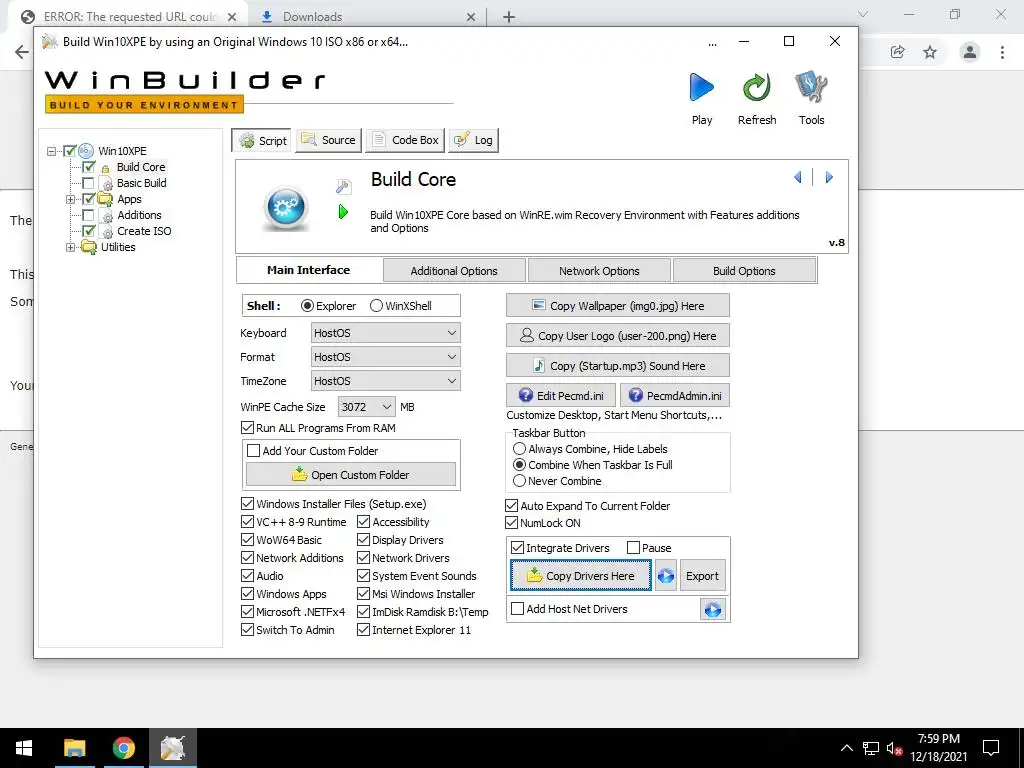Open the Format dropdown
This screenshot has height=768, width=1024.
pyautogui.click(x=385, y=357)
